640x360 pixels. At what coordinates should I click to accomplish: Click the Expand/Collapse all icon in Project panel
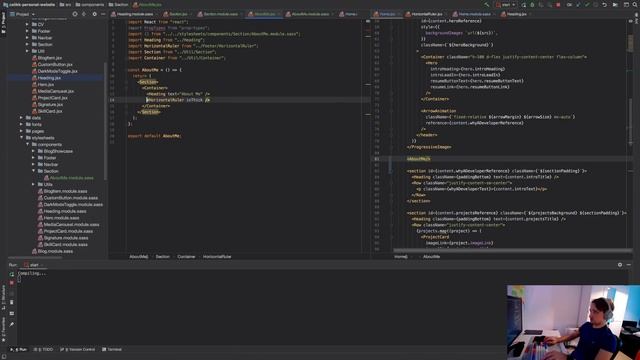pos(84,14)
